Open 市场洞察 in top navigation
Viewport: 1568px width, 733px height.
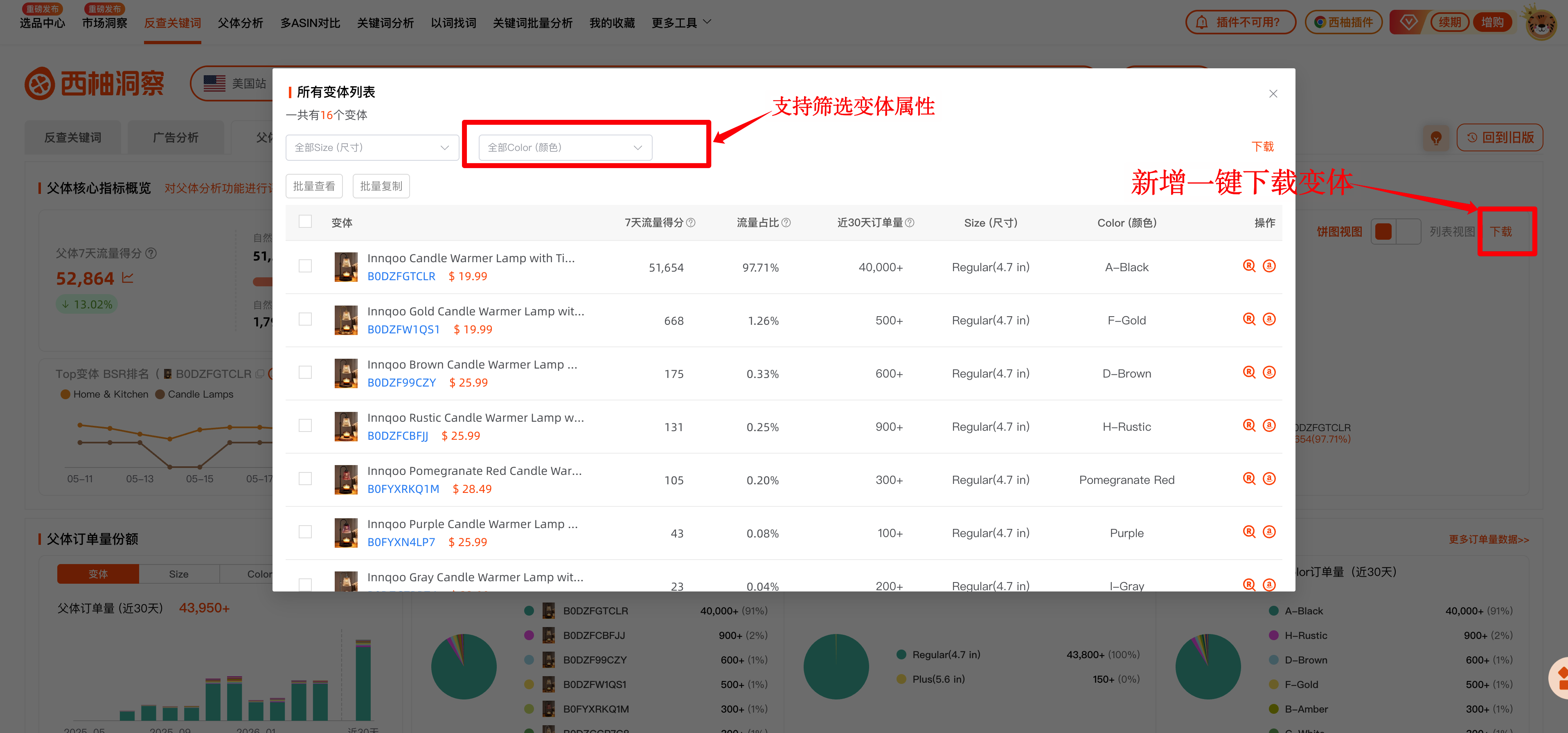point(105,23)
